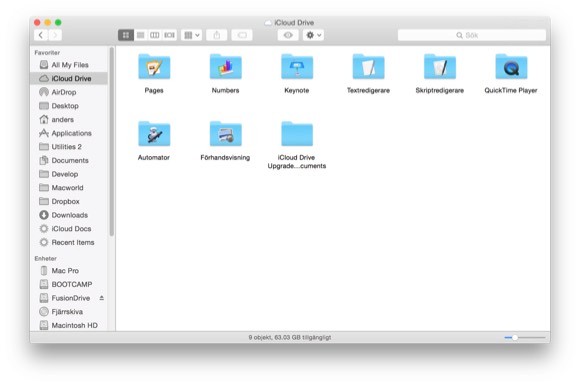
Task: Select Fjärrskiva in the sidebar
Action: point(69,312)
